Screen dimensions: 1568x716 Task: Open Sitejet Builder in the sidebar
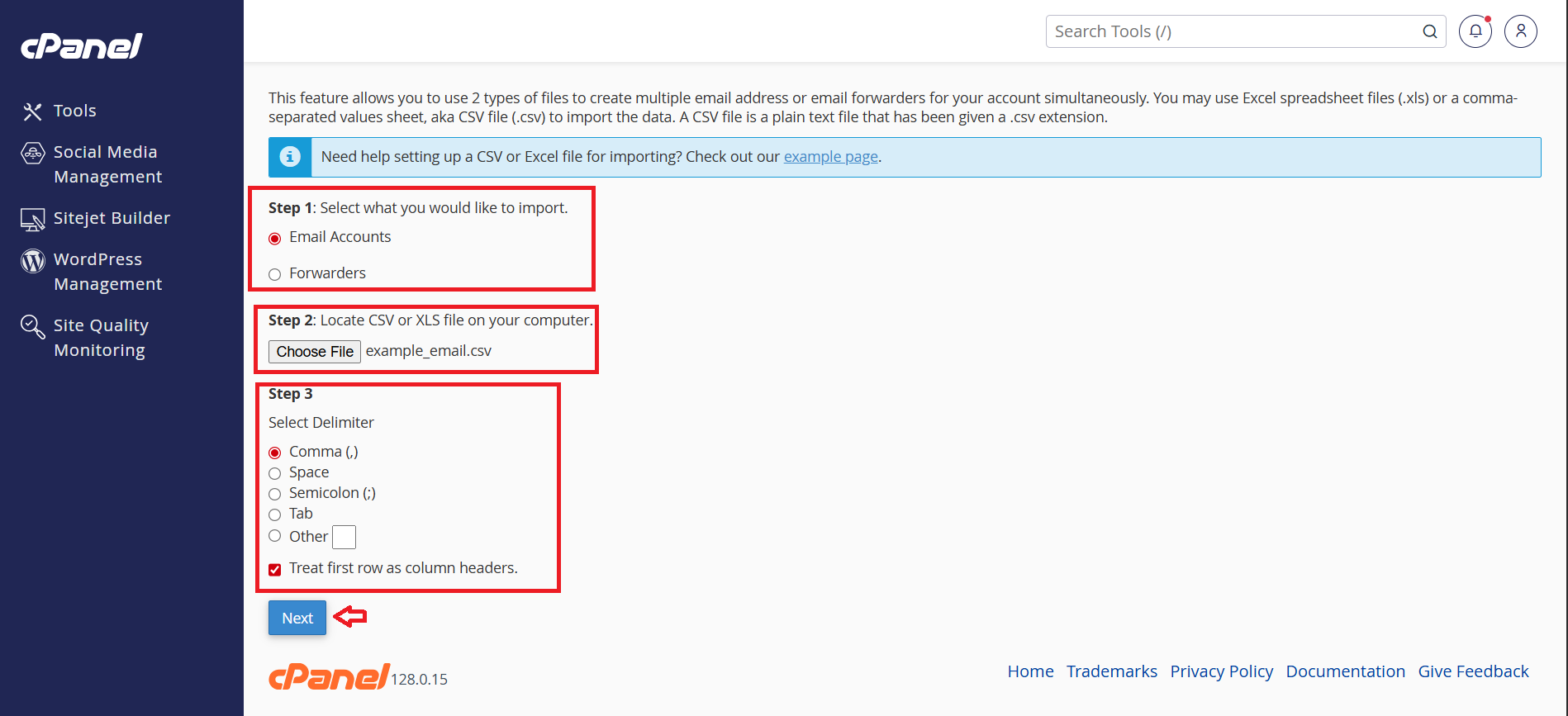(112, 218)
